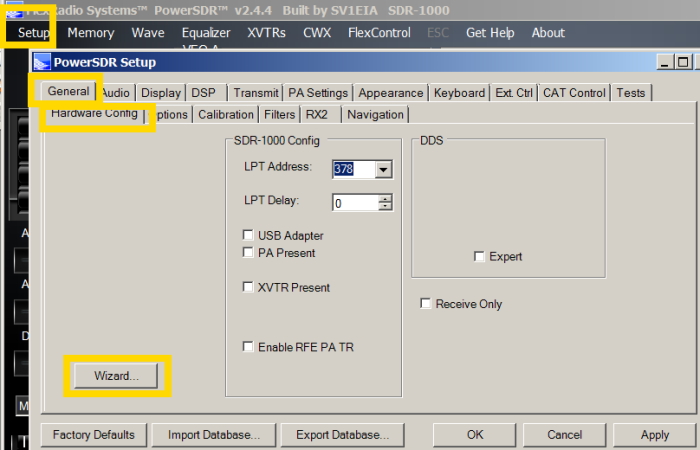Viewport: 700px width, 450px height.
Task: Open the XVTRs menu
Action: pos(267,33)
